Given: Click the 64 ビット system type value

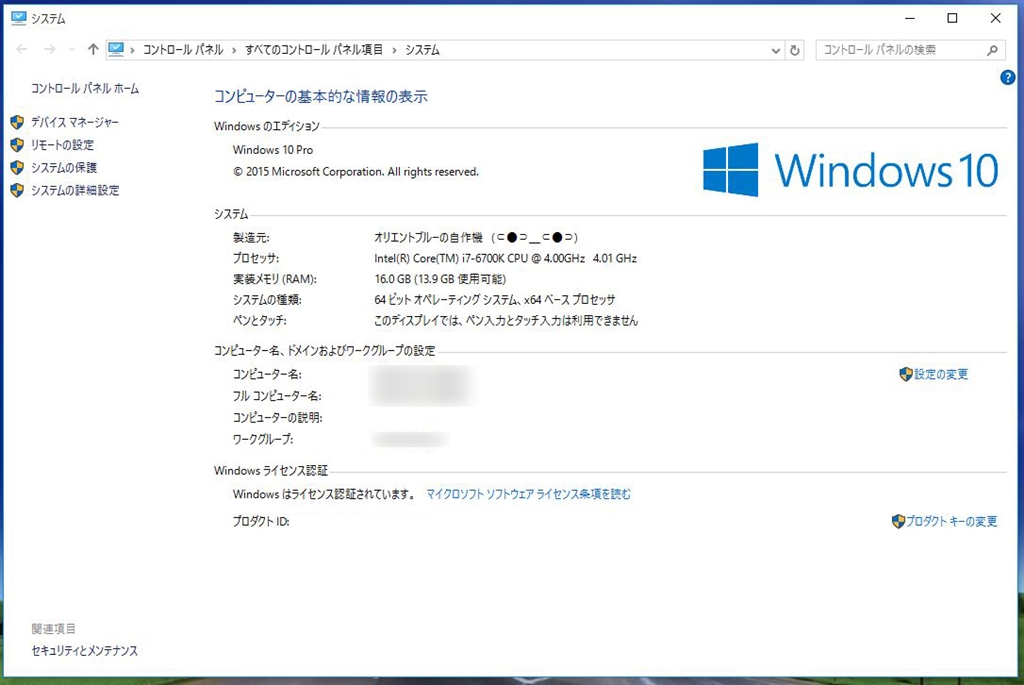Looking at the screenshot, I should (494, 300).
